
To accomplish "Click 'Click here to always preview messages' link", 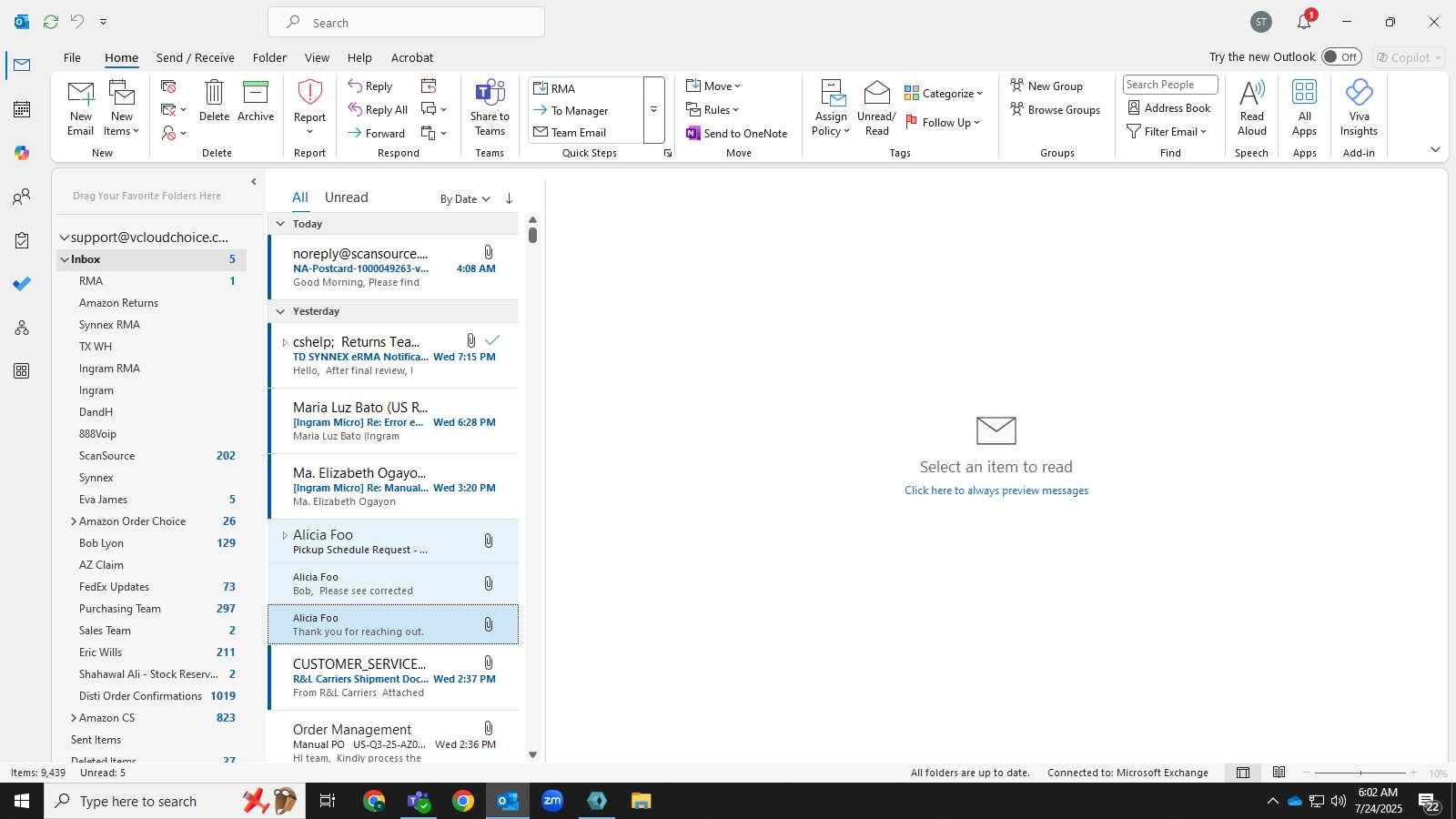I will (x=996, y=490).
